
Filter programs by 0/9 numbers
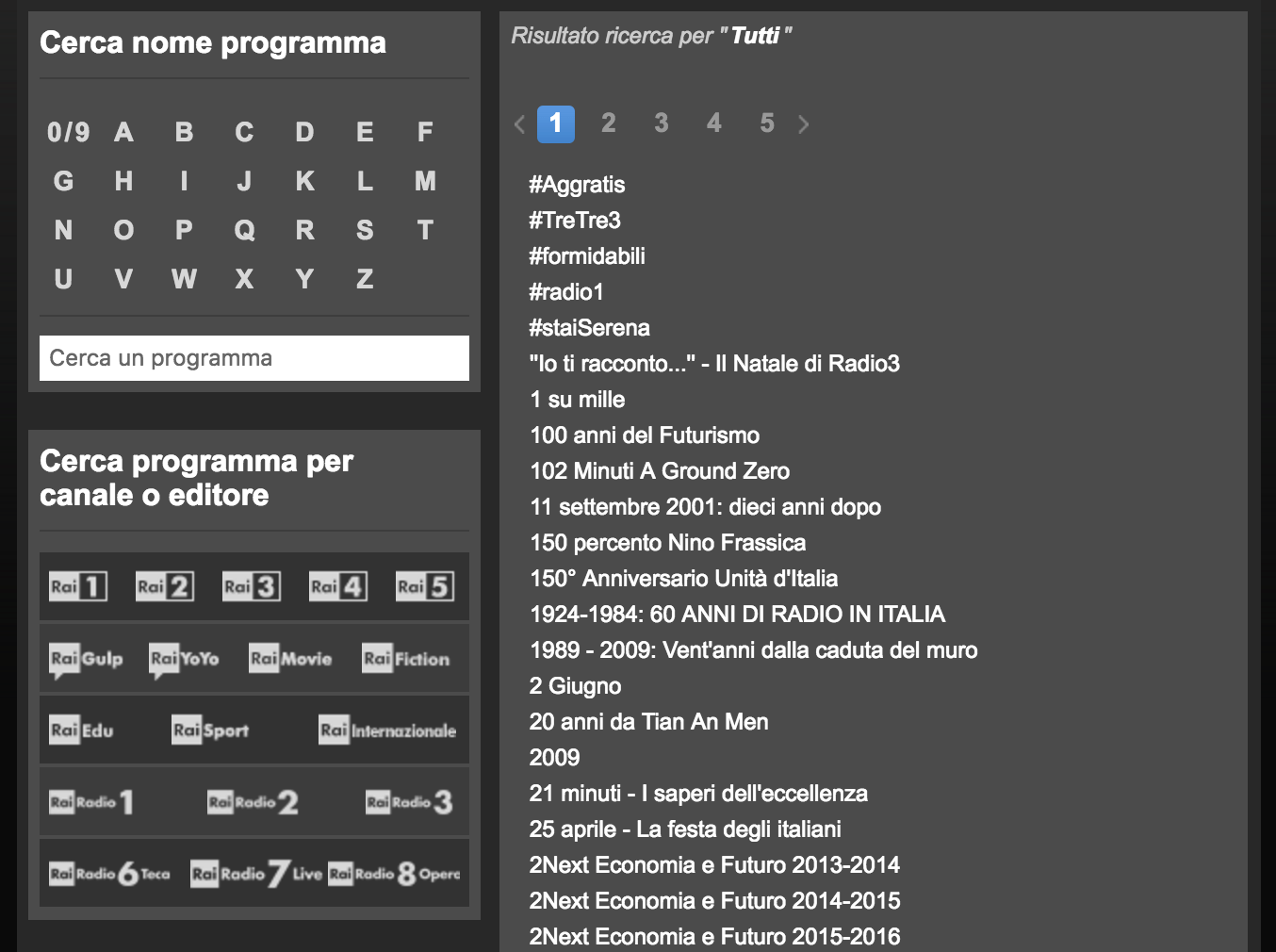tap(68, 132)
